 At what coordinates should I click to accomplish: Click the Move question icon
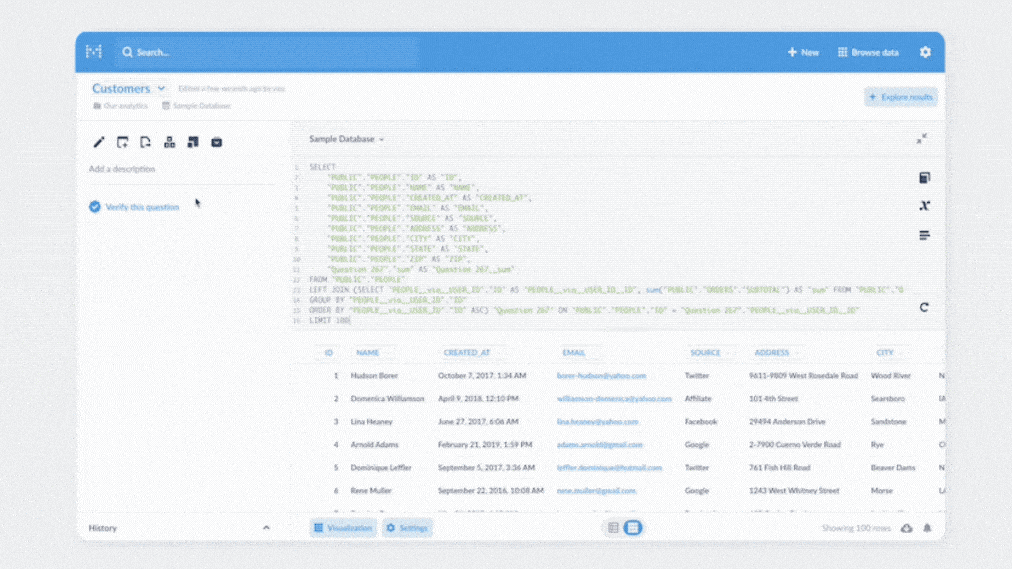coord(146,143)
